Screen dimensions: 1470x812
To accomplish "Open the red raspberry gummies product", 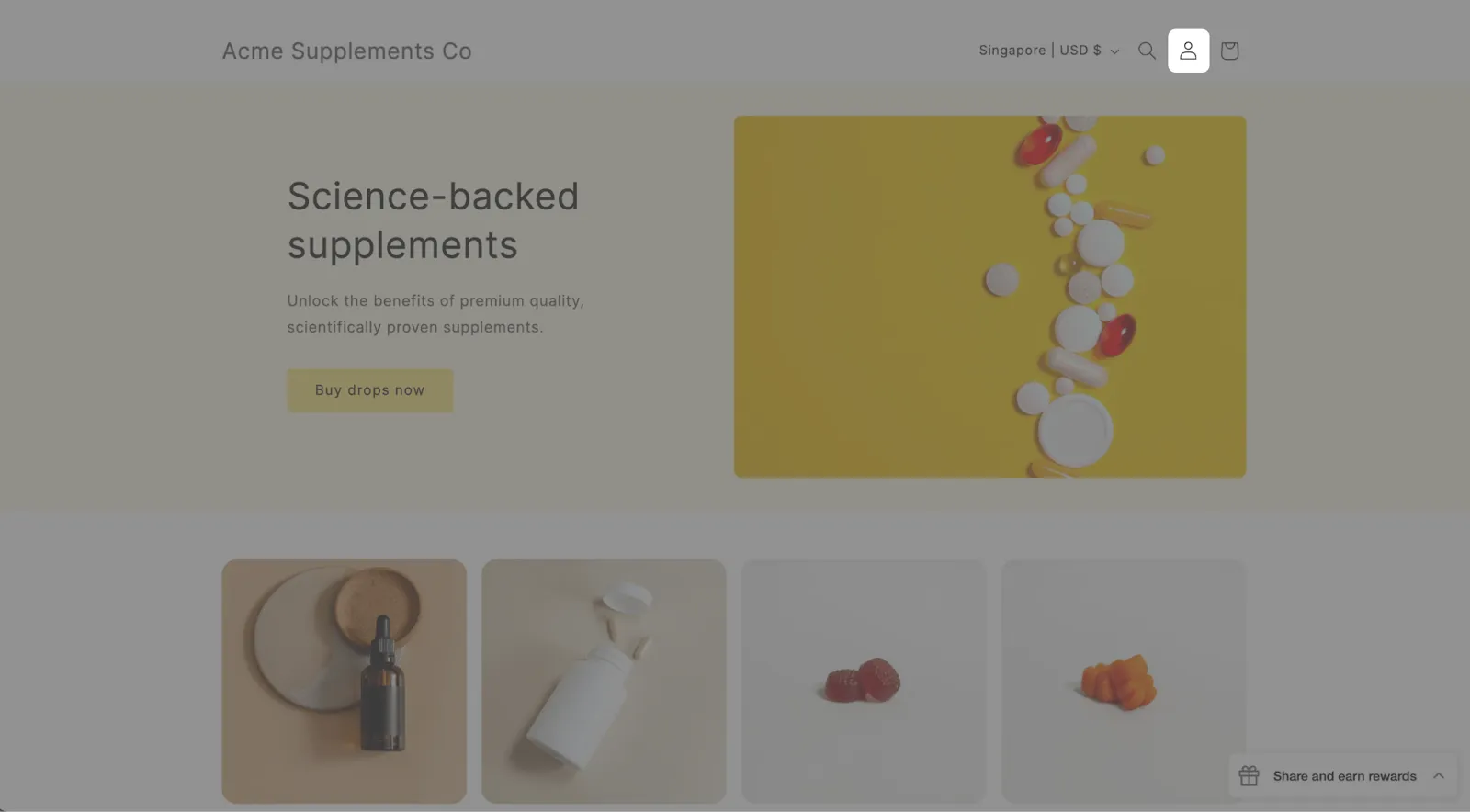I will (864, 682).
